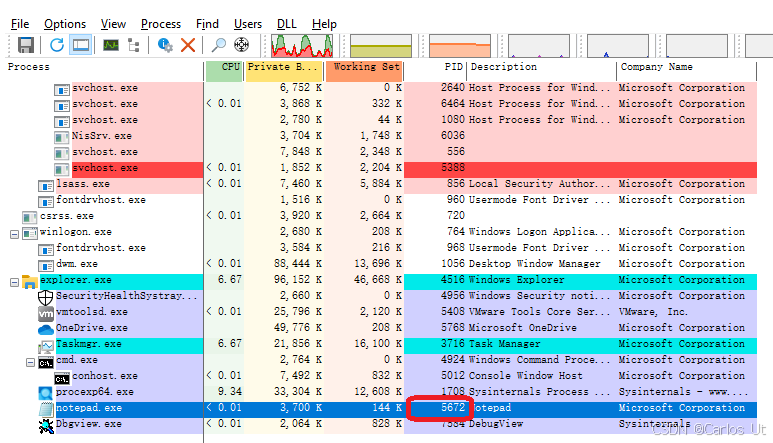Click the lsass.exe process icon

pos(46,186)
